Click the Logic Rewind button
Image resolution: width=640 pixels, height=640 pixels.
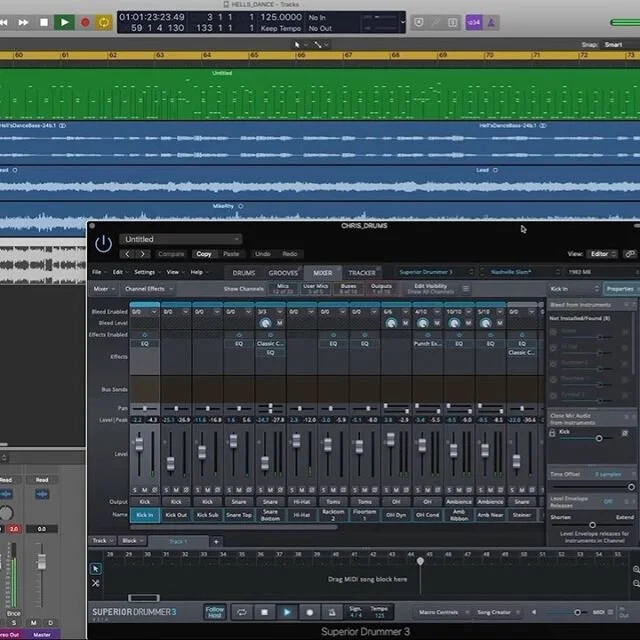tap(4, 22)
